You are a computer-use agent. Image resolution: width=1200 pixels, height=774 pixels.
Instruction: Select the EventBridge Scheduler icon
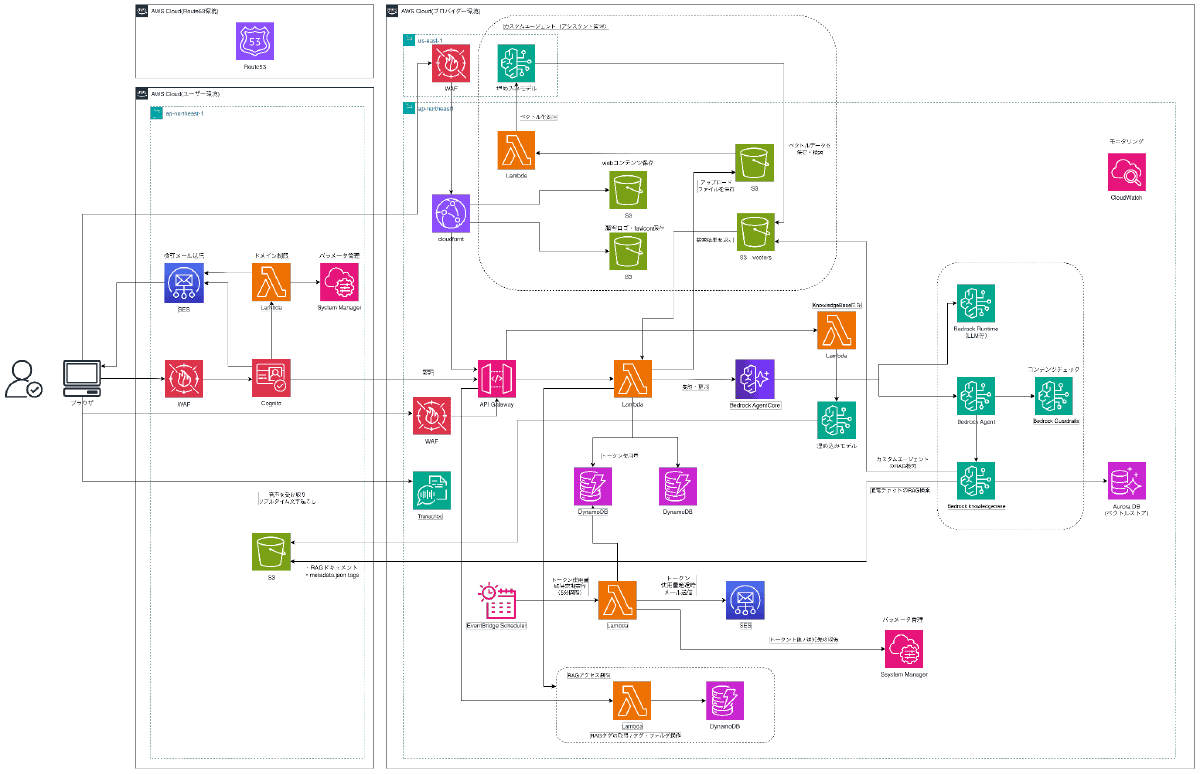click(x=497, y=600)
